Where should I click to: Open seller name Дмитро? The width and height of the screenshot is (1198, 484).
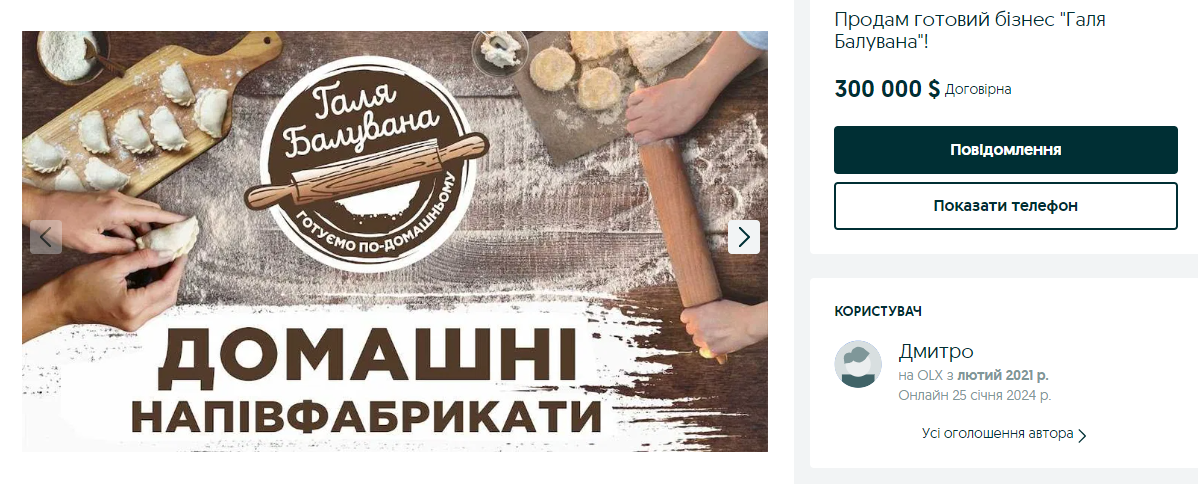click(x=936, y=352)
